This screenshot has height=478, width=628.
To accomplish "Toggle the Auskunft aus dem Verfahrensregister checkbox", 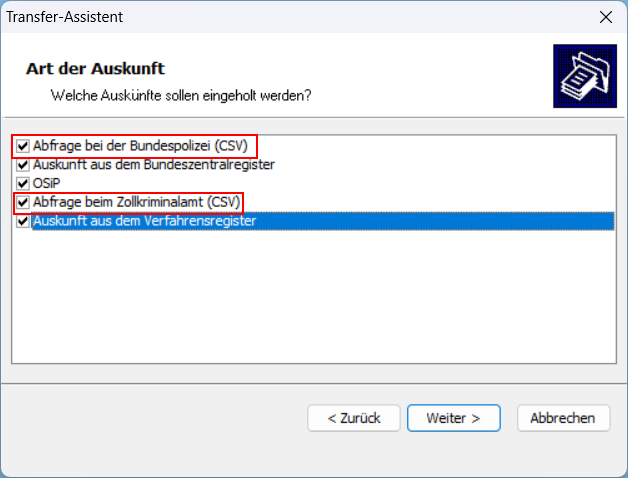I will (x=23, y=221).
